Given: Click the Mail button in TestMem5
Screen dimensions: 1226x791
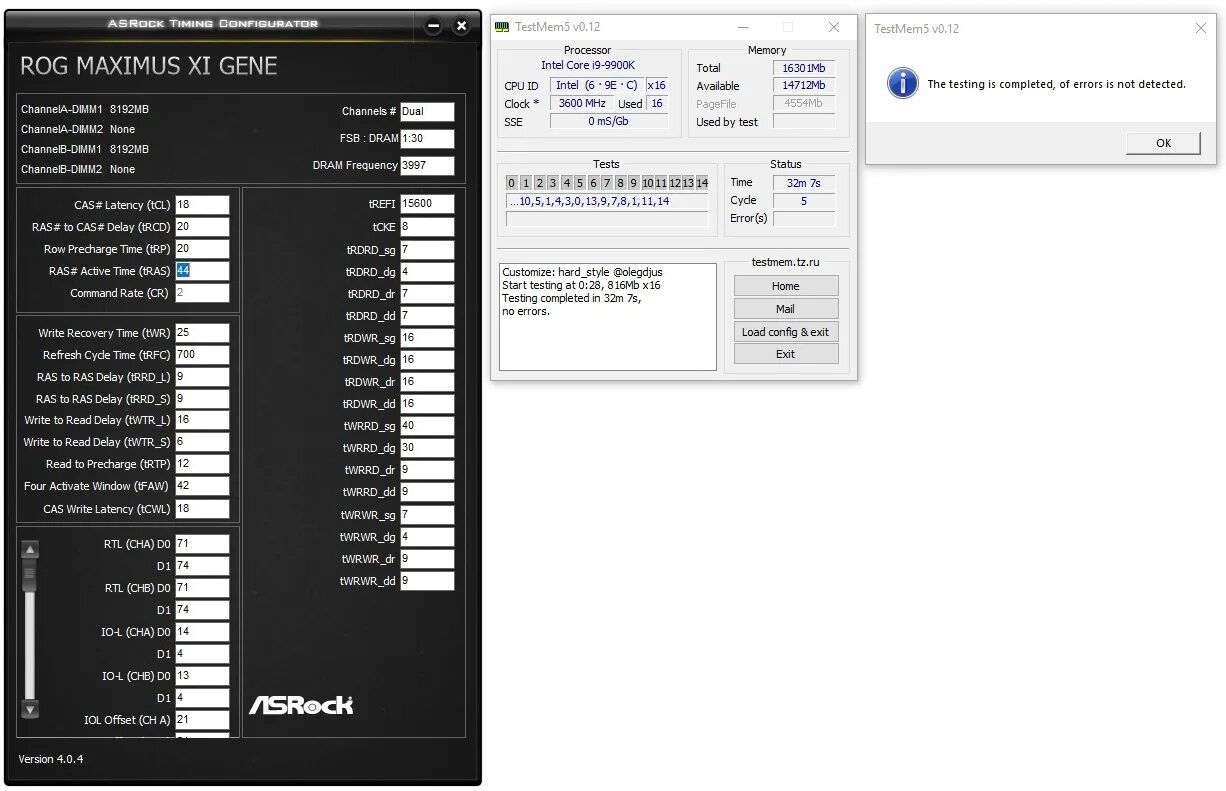Looking at the screenshot, I should click(785, 309).
